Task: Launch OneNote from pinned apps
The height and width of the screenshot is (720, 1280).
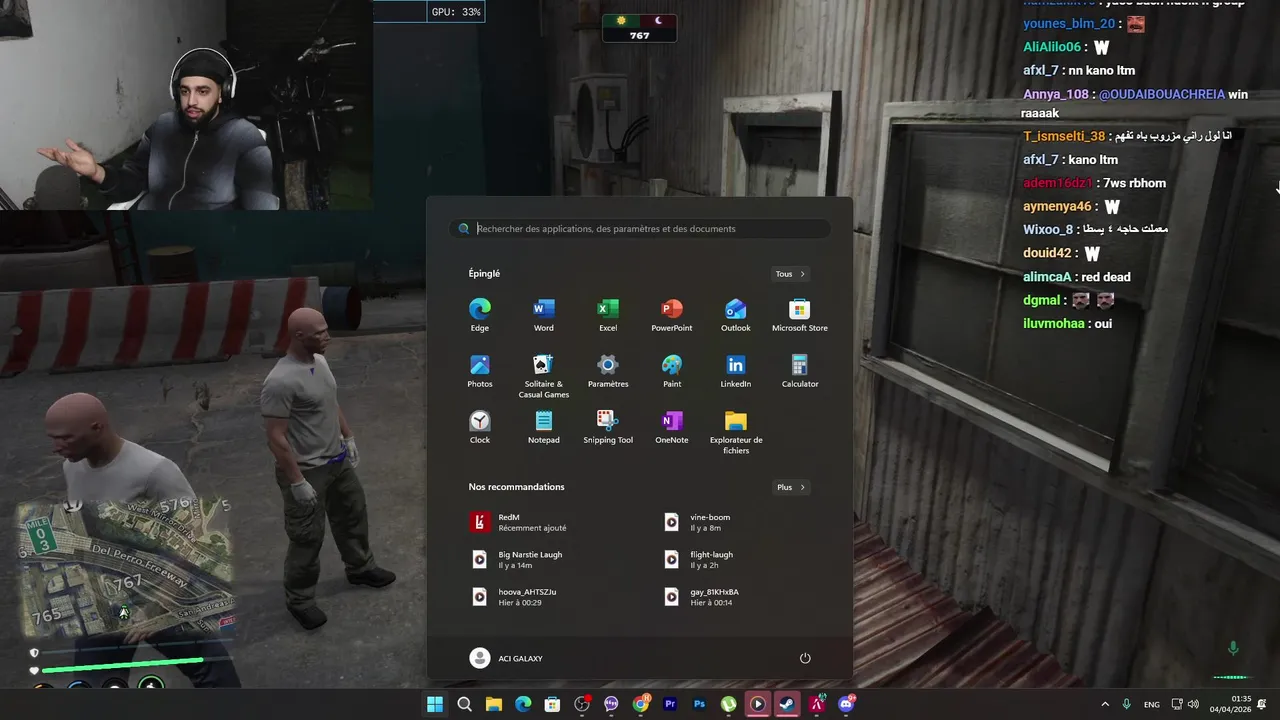Action: tap(672, 427)
